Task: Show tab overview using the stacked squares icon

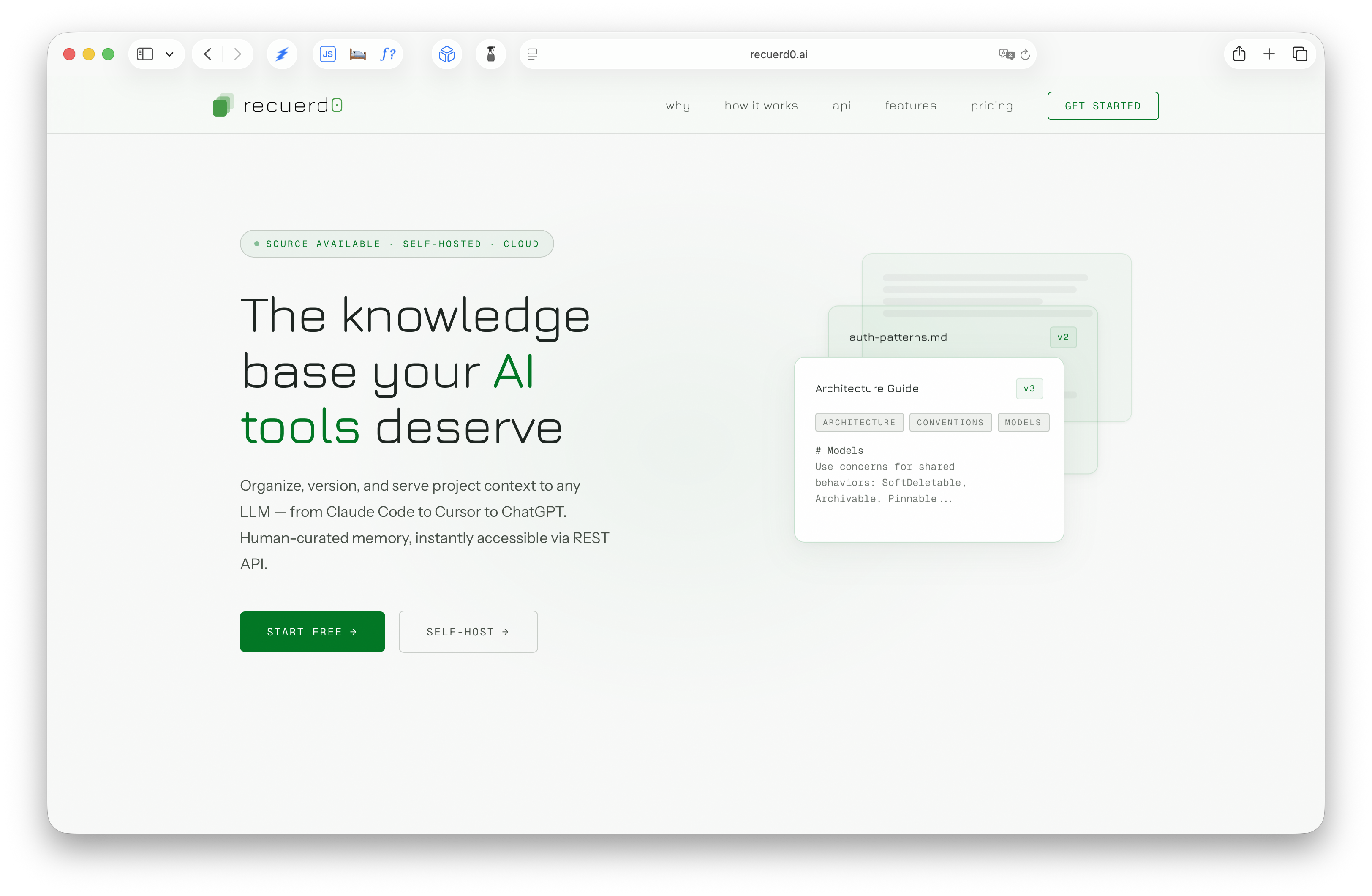Action: point(1300,54)
